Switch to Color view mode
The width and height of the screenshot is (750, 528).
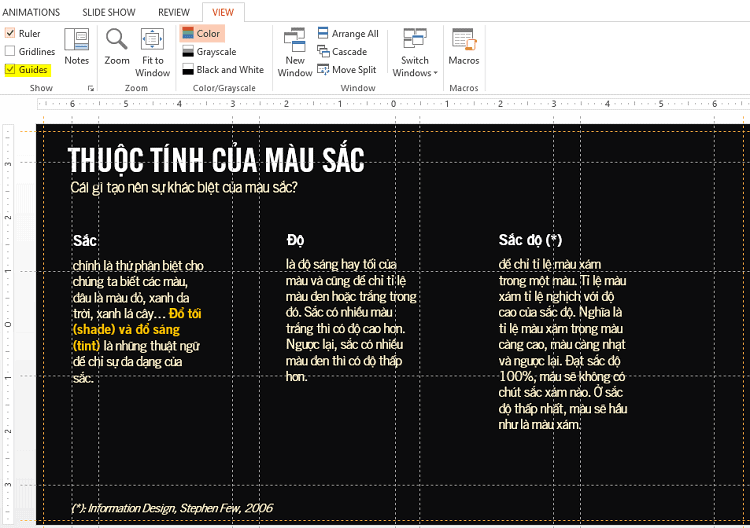click(x=201, y=33)
